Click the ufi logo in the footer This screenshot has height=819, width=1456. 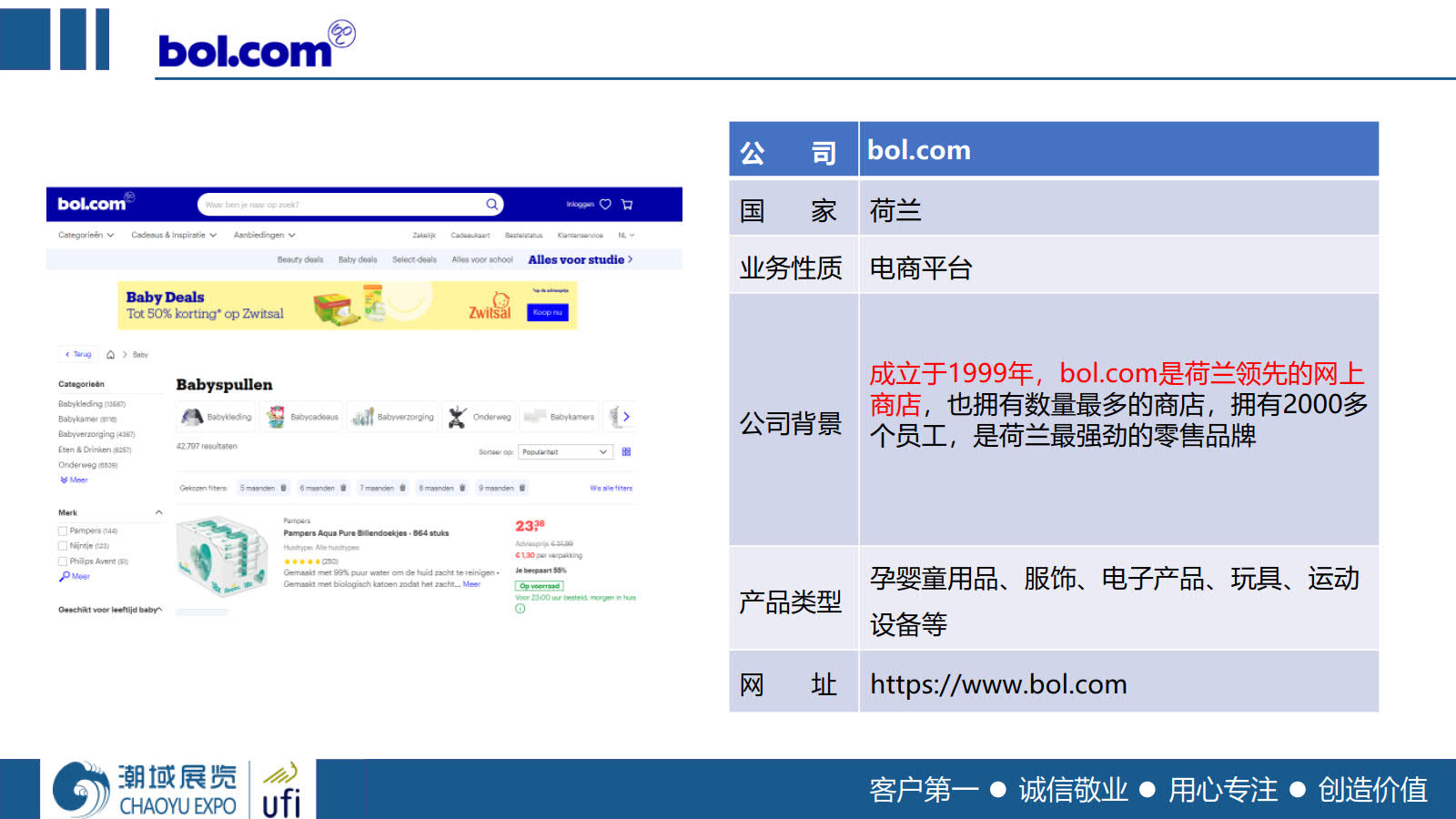[281, 790]
